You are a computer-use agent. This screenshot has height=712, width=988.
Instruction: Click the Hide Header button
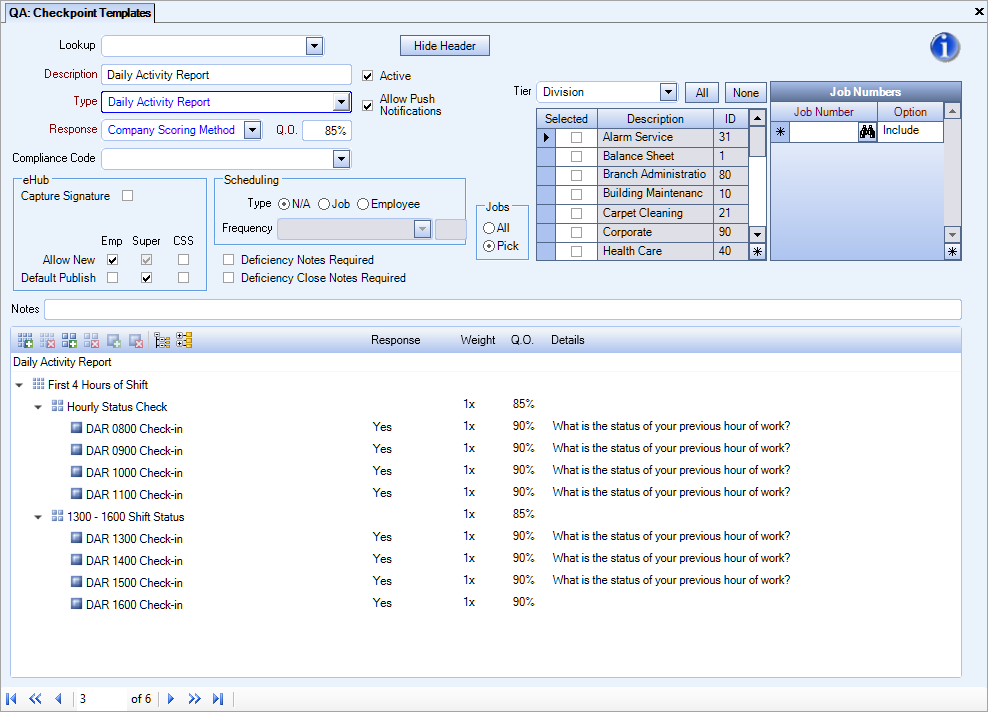click(x=444, y=45)
